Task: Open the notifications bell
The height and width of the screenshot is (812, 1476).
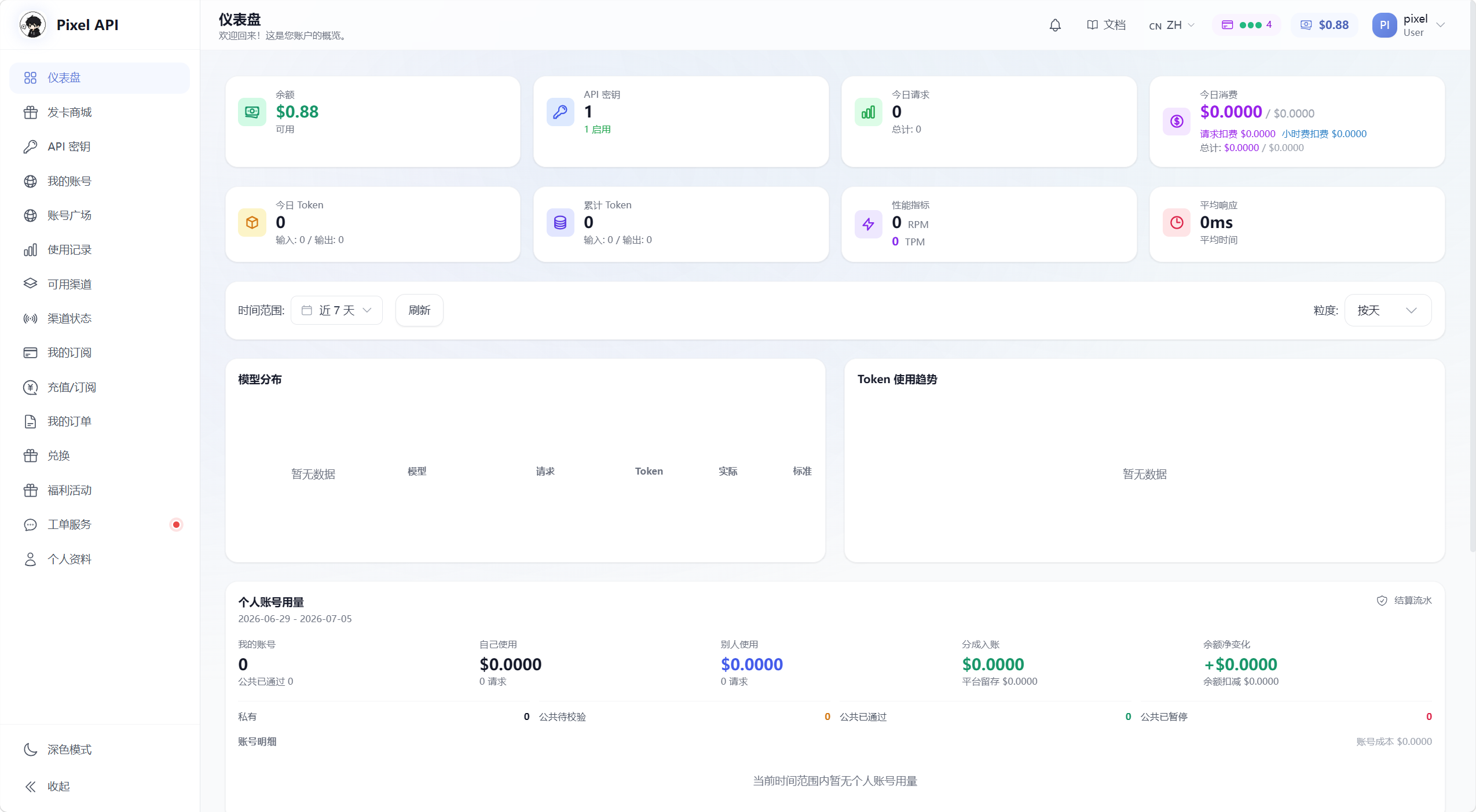Action: click(1055, 25)
